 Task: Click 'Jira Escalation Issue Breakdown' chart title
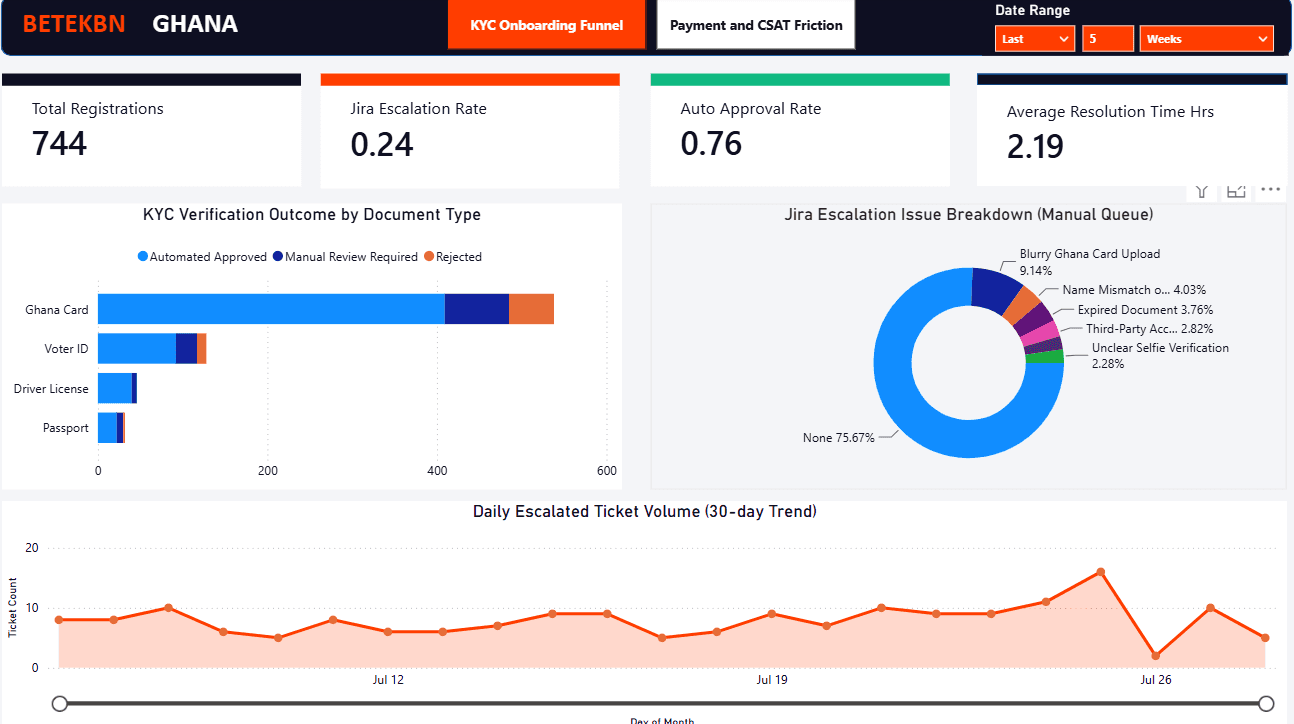tap(969, 215)
